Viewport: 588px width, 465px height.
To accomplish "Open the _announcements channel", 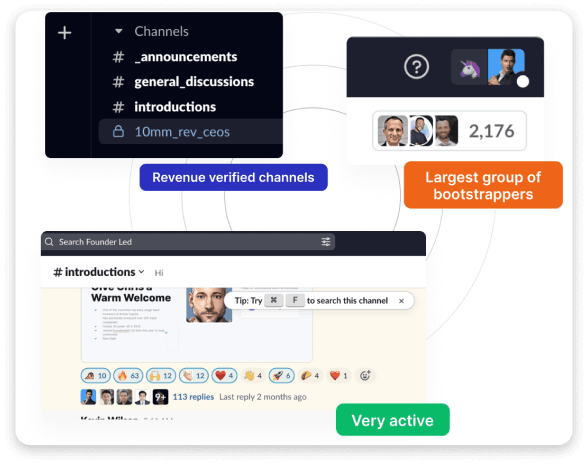I will (186, 57).
